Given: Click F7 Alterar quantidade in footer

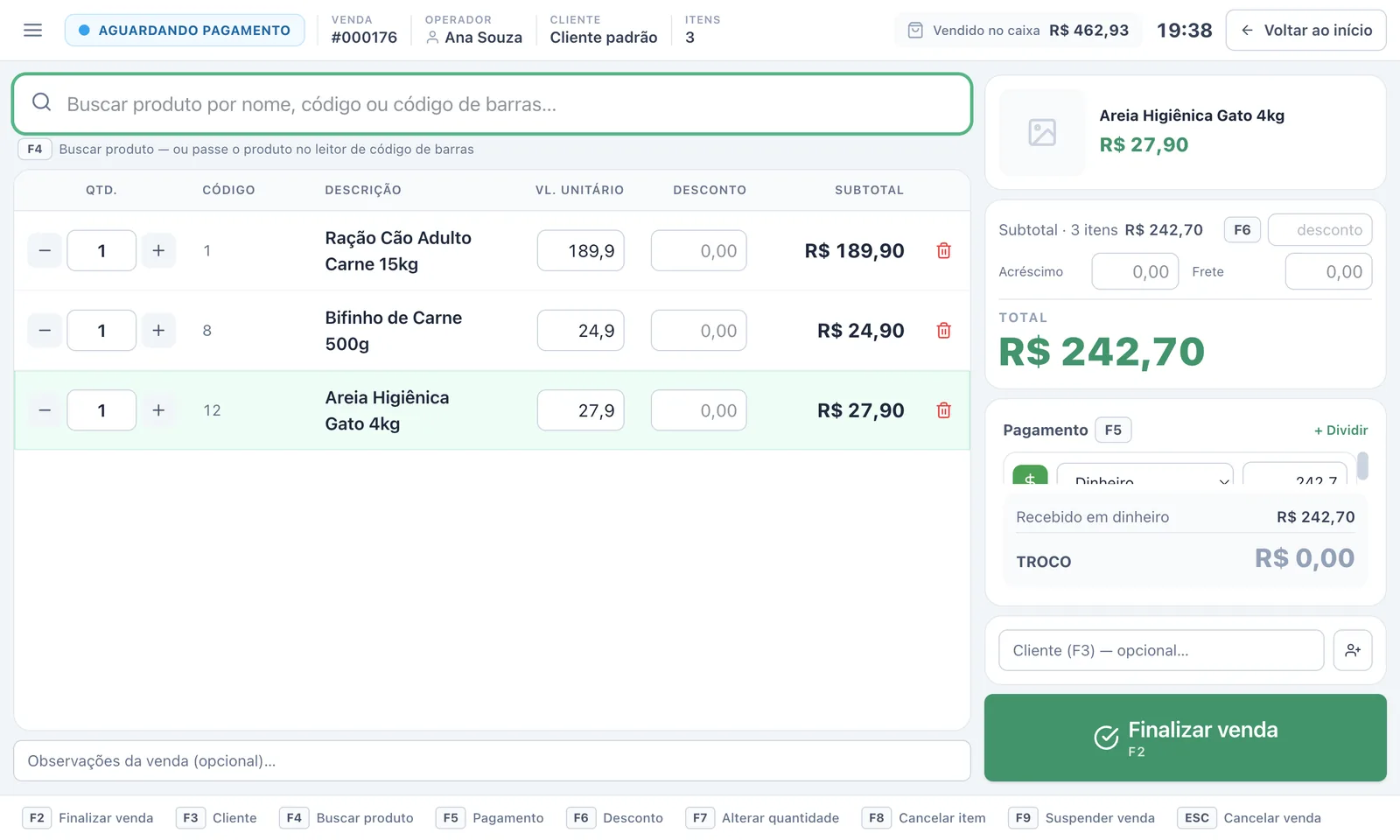Looking at the screenshot, I should tap(762, 818).
